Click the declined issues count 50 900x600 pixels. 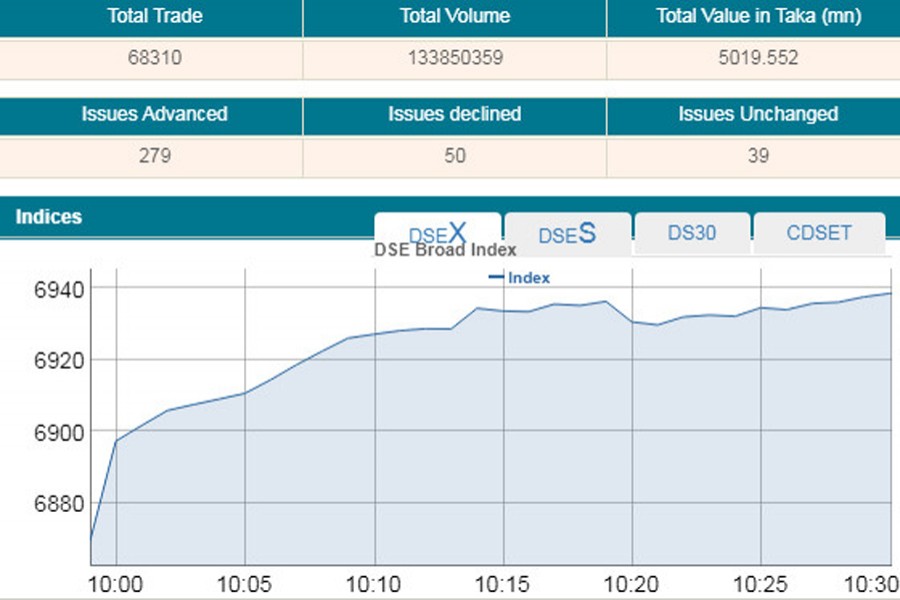[x=454, y=156]
